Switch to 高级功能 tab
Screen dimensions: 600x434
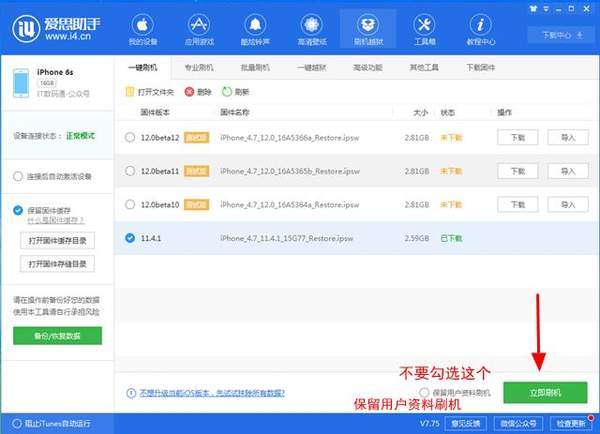[x=368, y=68]
